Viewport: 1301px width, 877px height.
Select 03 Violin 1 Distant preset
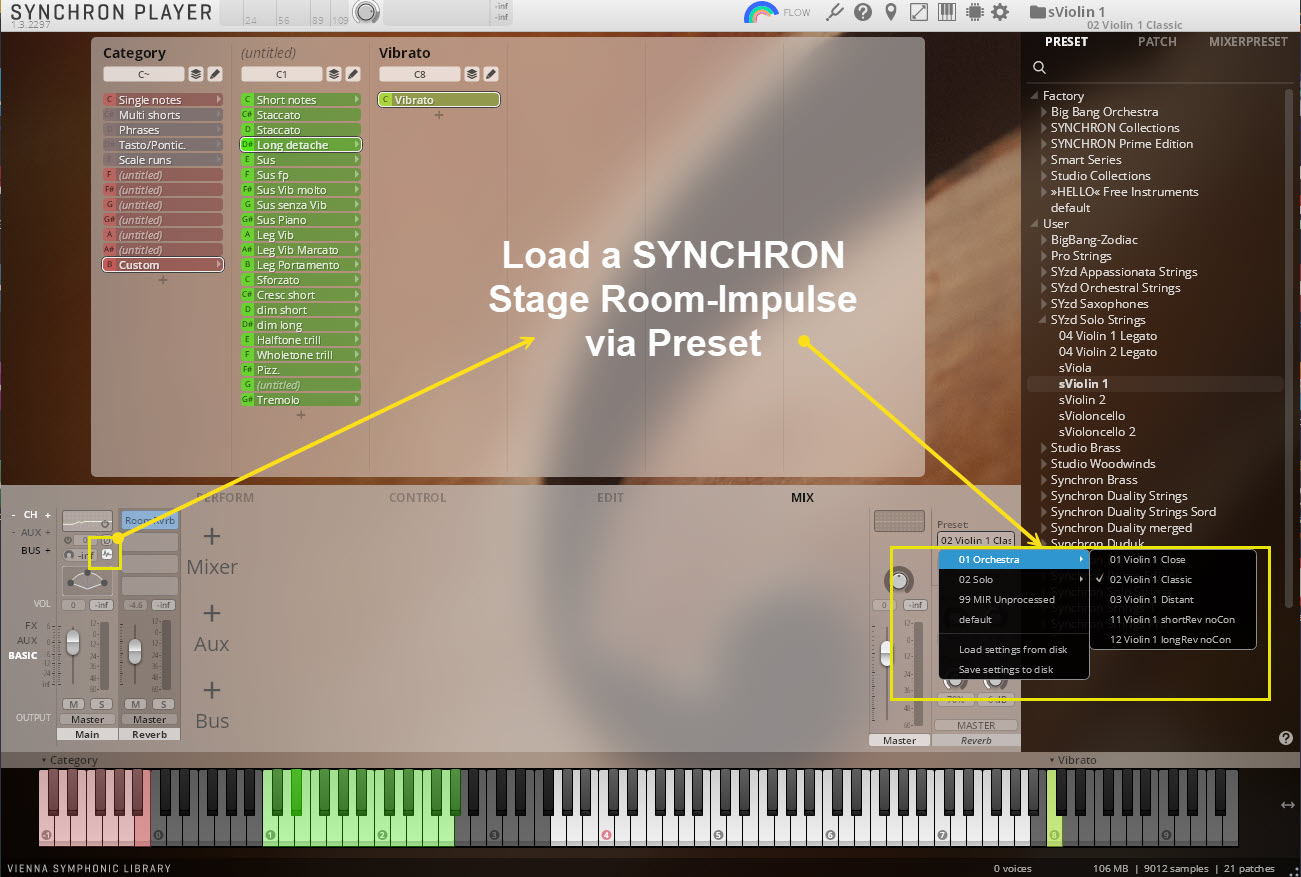[x=1172, y=600]
